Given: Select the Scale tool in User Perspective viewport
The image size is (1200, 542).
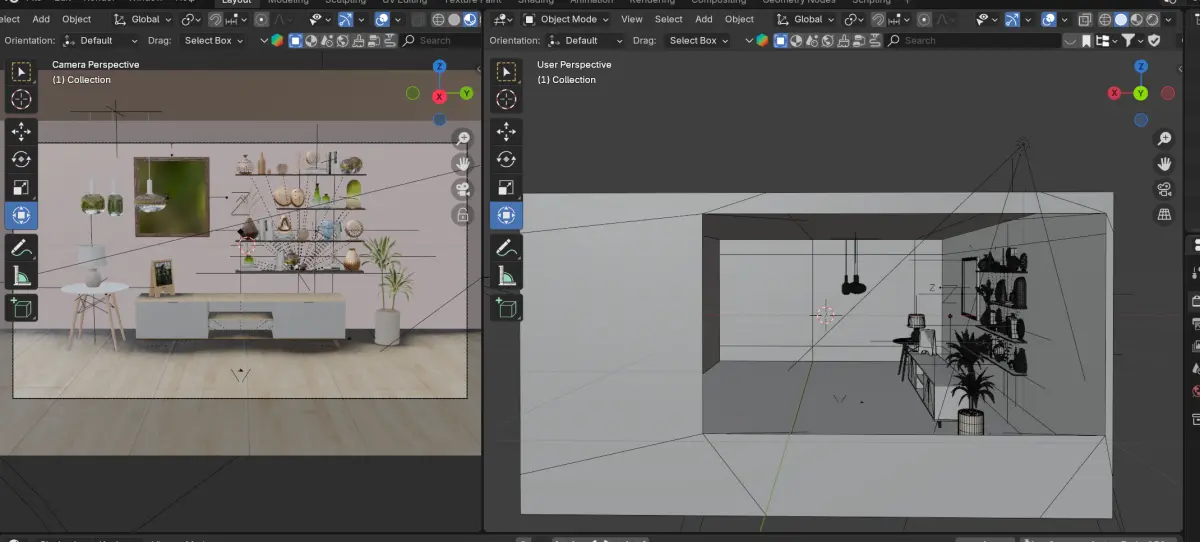Looking at the screenshot, I should coord(506,187).
